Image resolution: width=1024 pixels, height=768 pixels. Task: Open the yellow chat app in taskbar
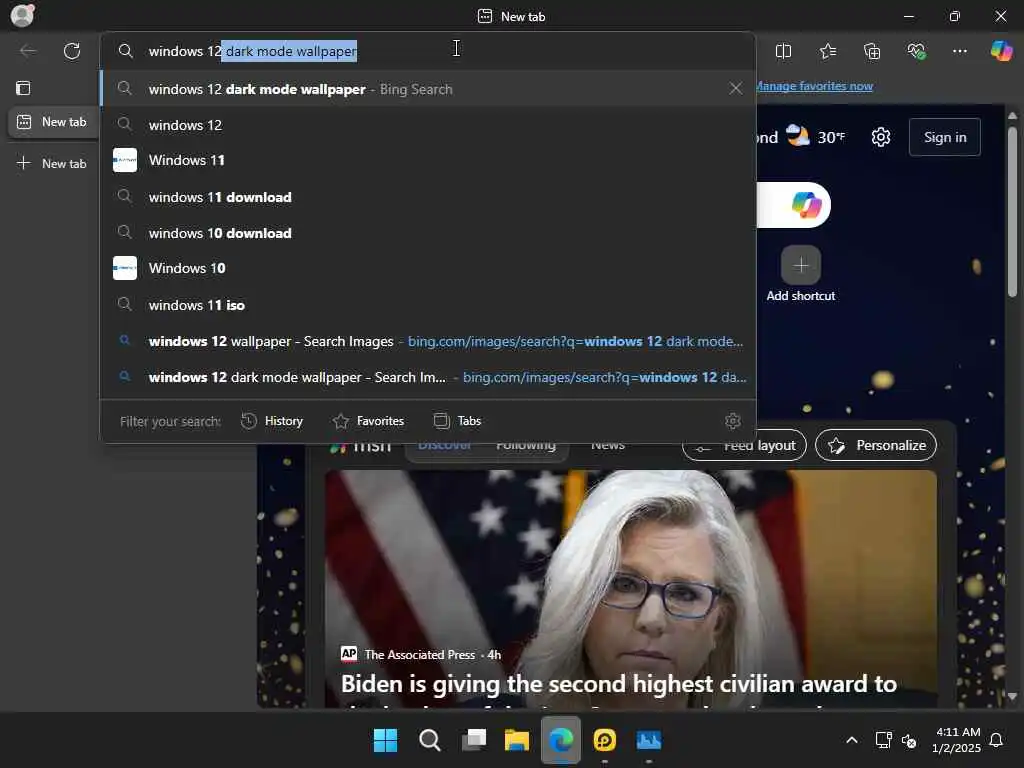click(x=605, y=740)
